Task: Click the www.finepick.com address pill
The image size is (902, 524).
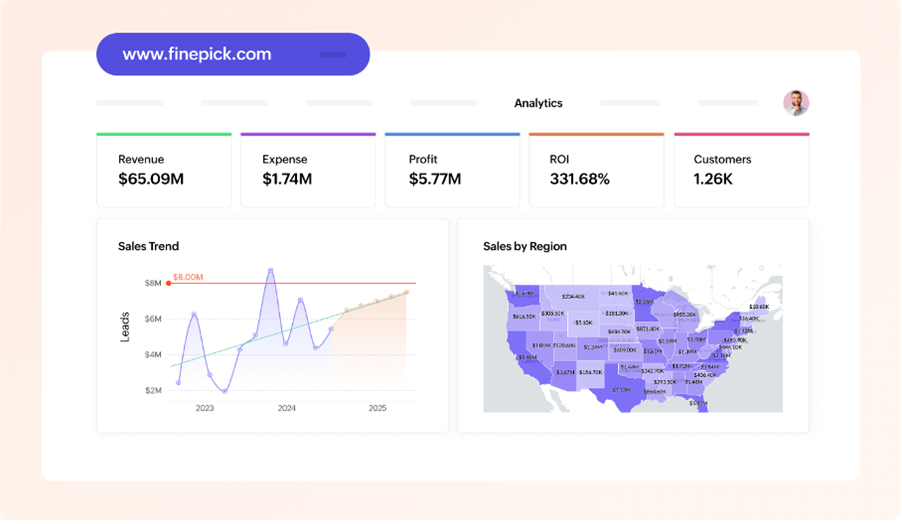Action: [233, 54]
